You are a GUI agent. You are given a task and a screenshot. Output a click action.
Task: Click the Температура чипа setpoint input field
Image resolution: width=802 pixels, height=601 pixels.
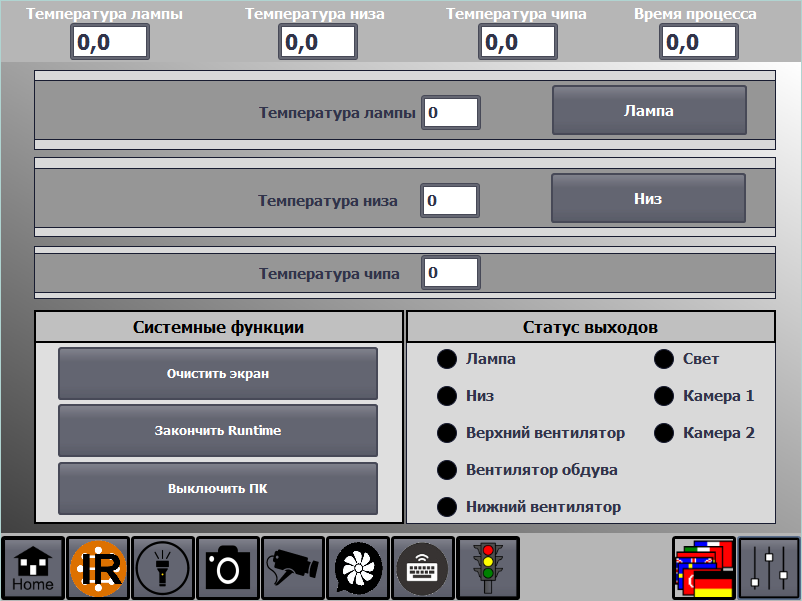pos(451,273)
